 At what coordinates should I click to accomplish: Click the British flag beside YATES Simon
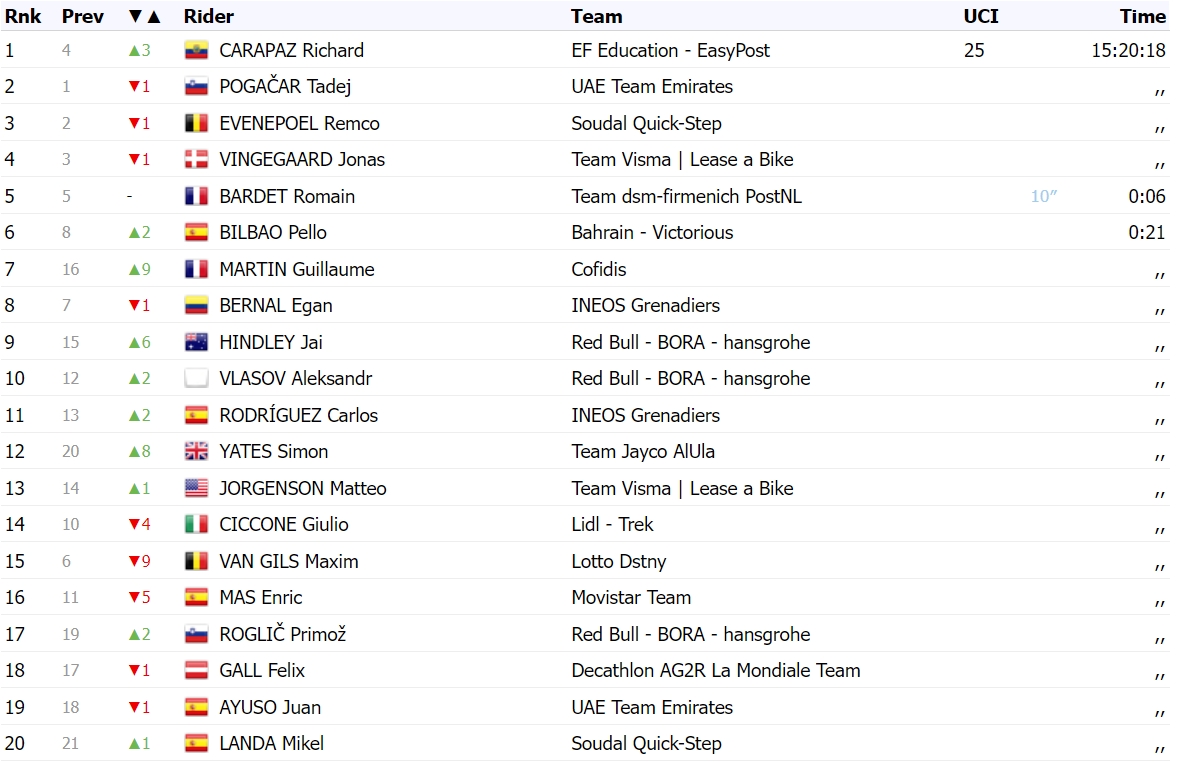(196, 451)
